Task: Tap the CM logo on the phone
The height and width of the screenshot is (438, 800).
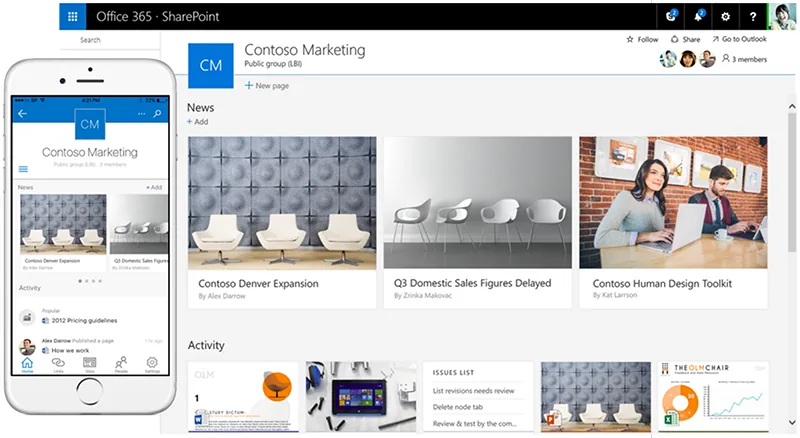Action: [90, 124]
